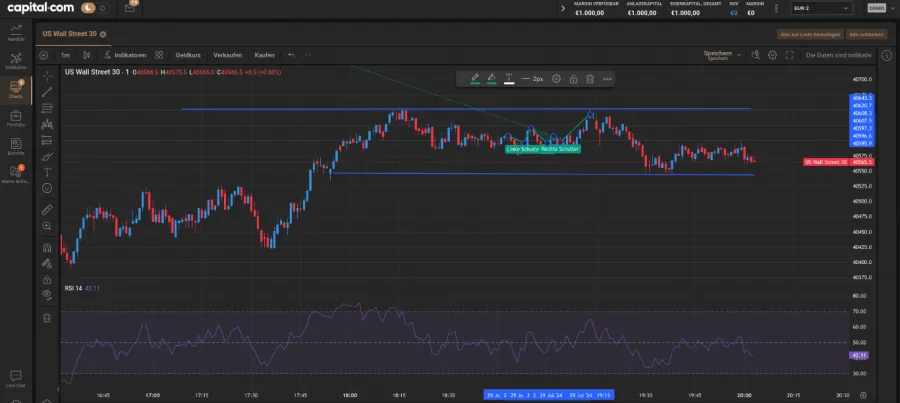This screenshot has height=403, width=900.
Task: Open the Portfolio section in sidebar
Action: click(15, 118)
